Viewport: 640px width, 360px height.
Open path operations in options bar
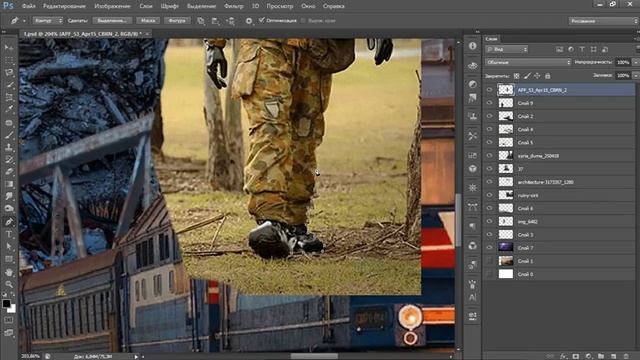coord(201,20)
